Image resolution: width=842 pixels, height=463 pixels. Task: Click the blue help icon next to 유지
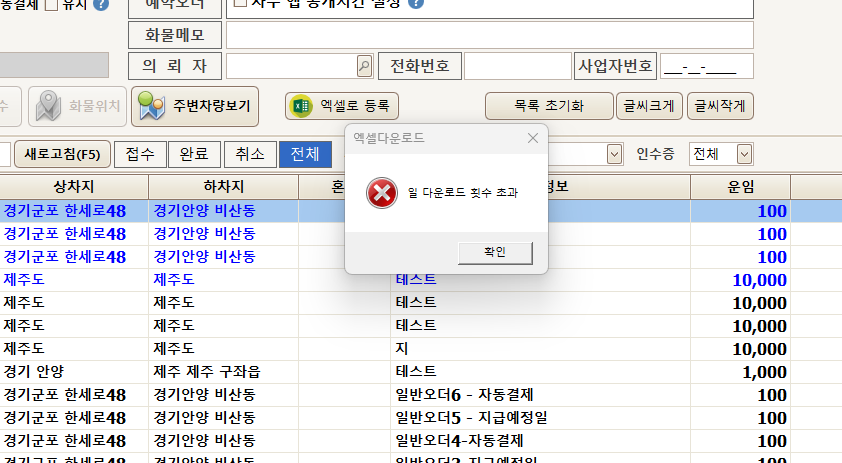click(x=100, y=5)
